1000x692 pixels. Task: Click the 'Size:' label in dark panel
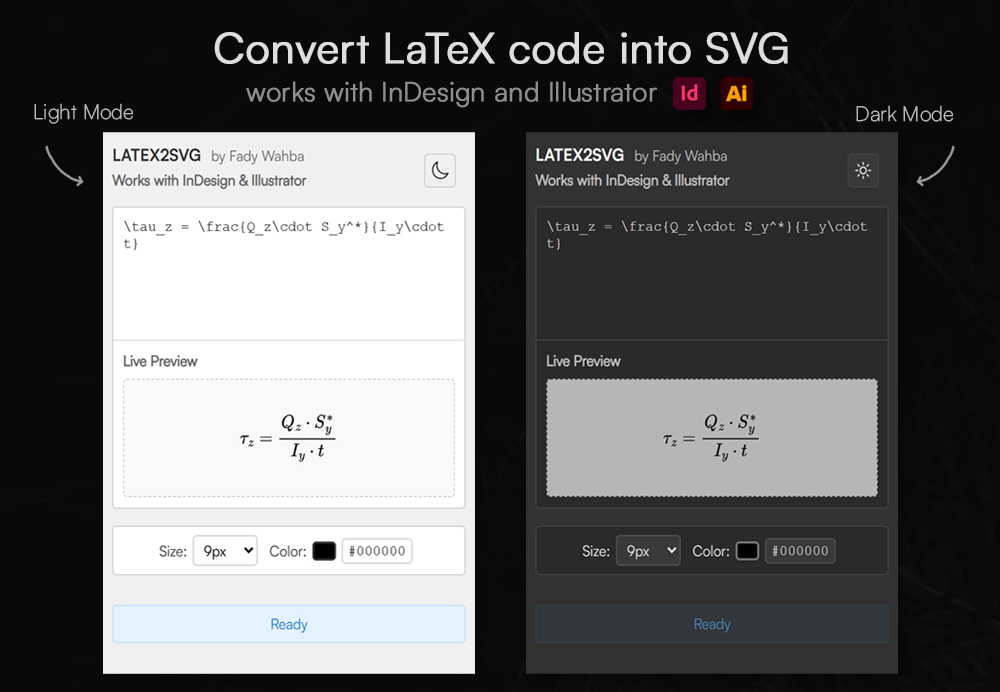tap(596, 552)
